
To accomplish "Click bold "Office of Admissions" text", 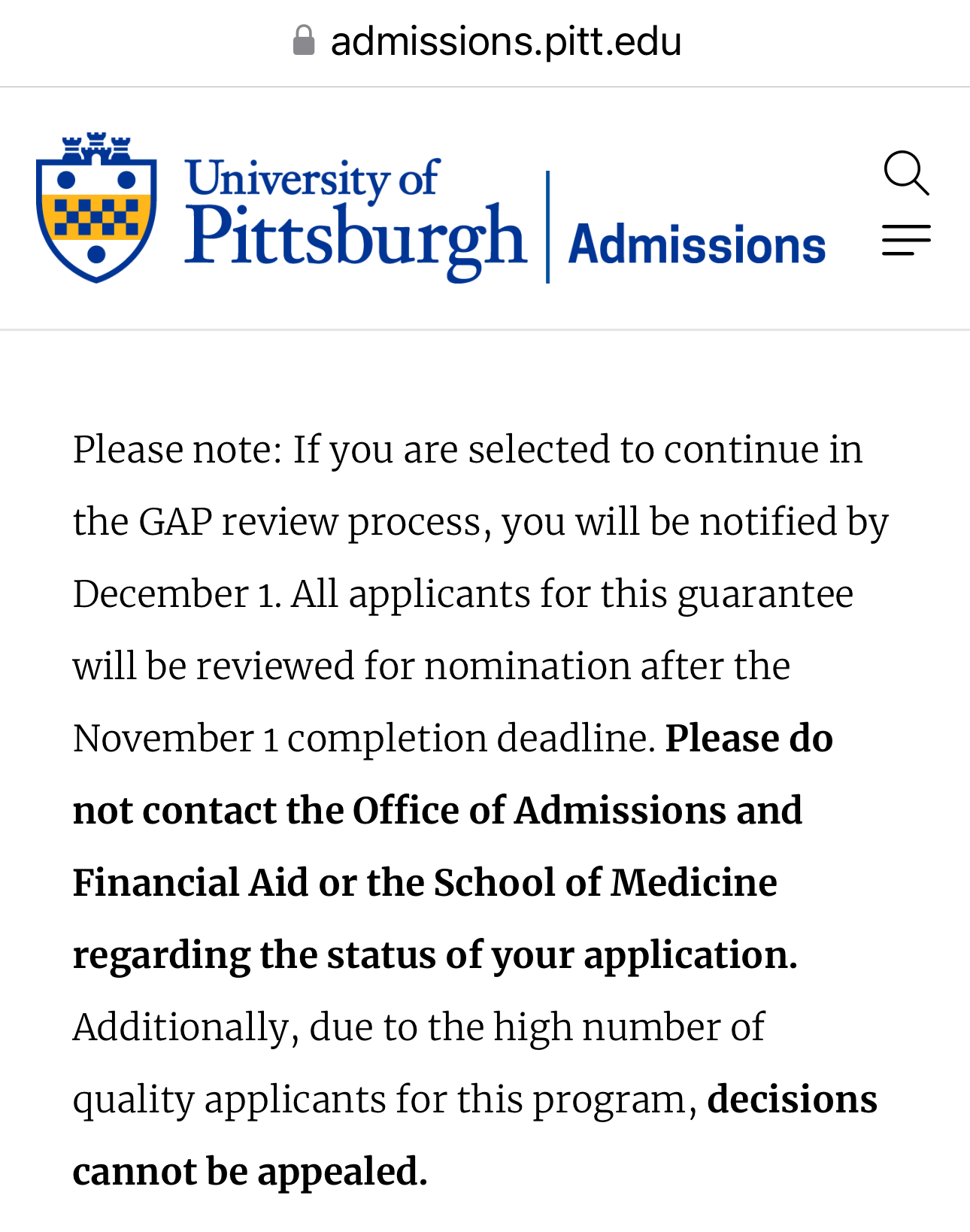I will pyautogui.click(x=539, y=811).
